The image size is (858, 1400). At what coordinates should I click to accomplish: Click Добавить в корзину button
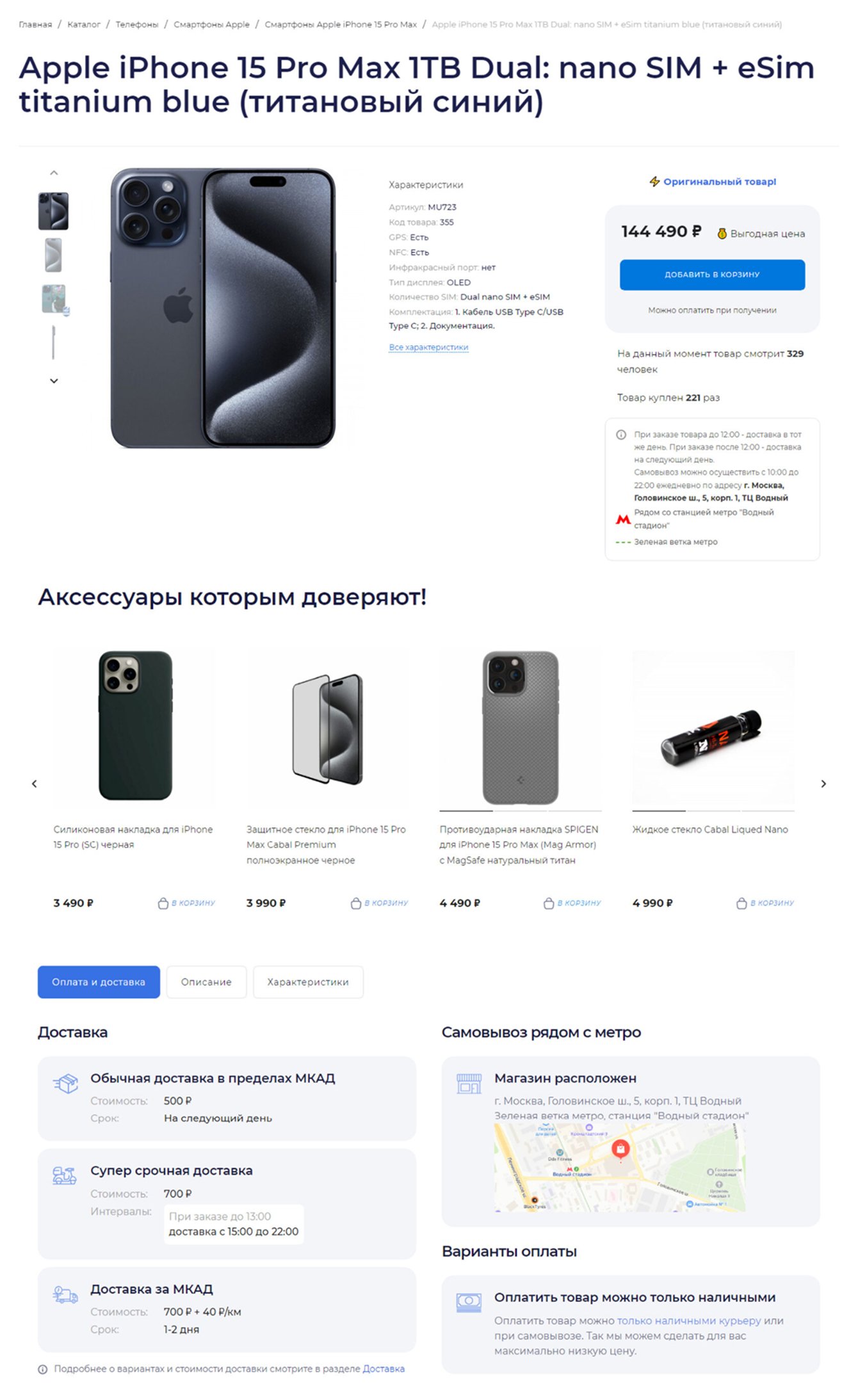coord(712,275)
